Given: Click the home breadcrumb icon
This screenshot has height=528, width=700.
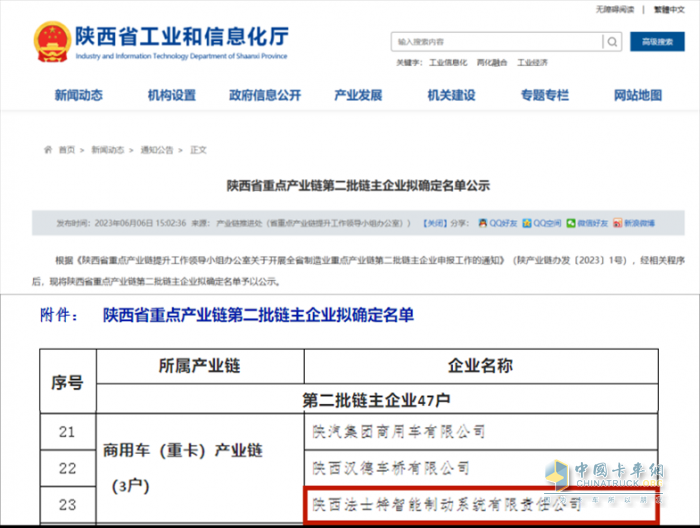Looking at the screenshot, I should [x=48, y=150].
